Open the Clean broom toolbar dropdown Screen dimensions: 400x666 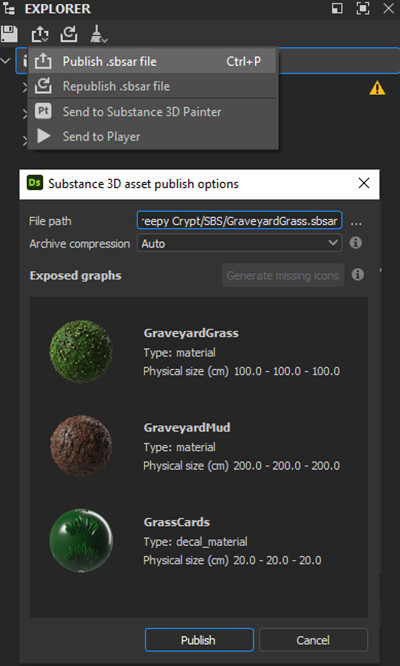point(99,34)
